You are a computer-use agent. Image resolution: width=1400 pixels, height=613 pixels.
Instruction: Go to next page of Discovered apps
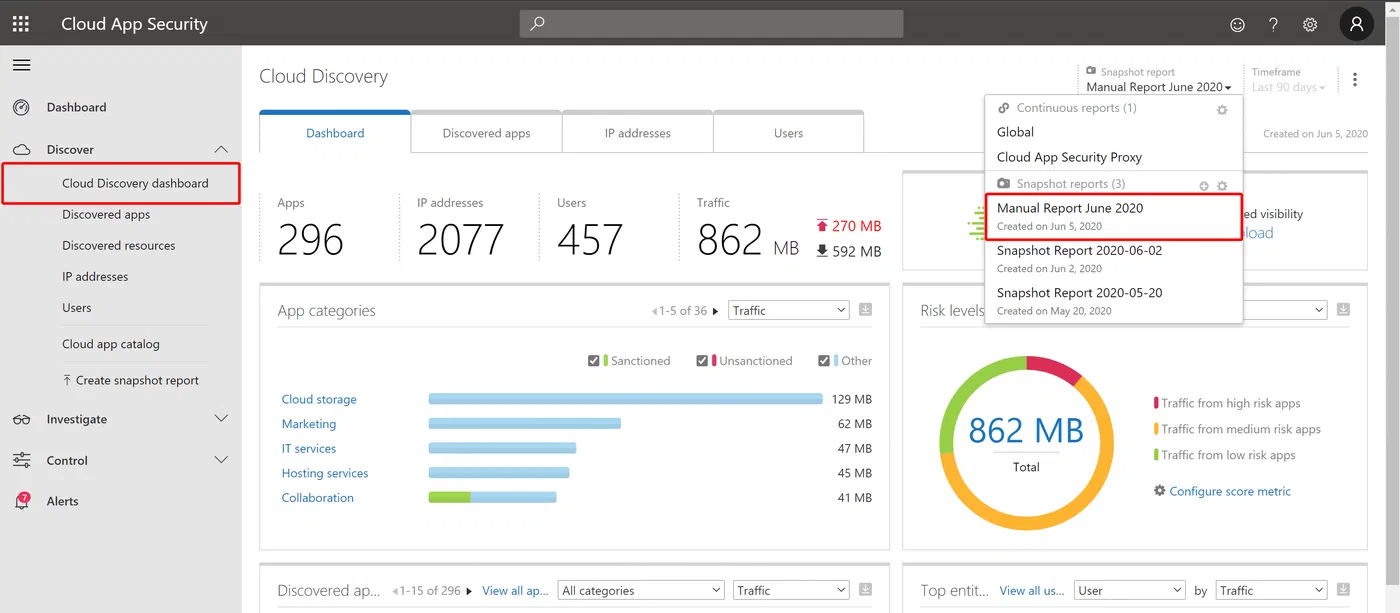pyautogui.click(x=469, y=591)
